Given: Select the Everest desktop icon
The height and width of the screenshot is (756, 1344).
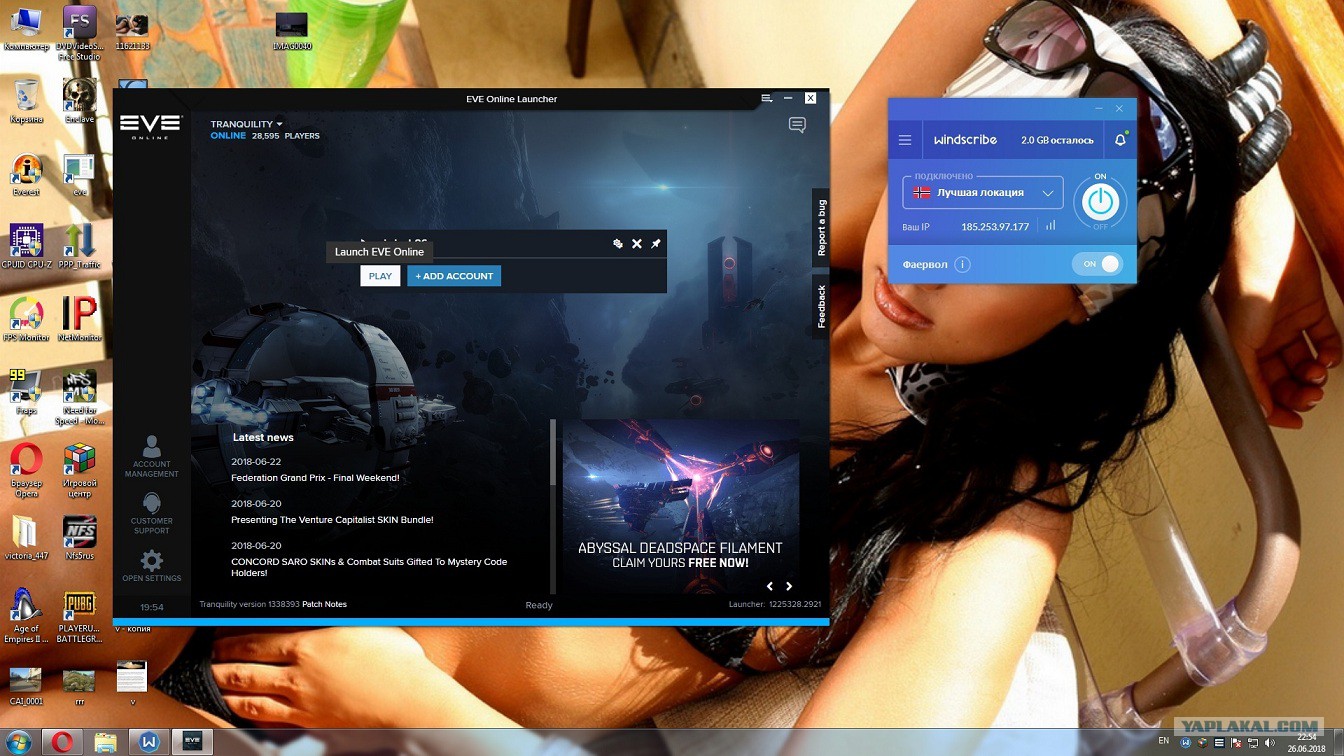Looking at the screenshot, I should (26, 175).
